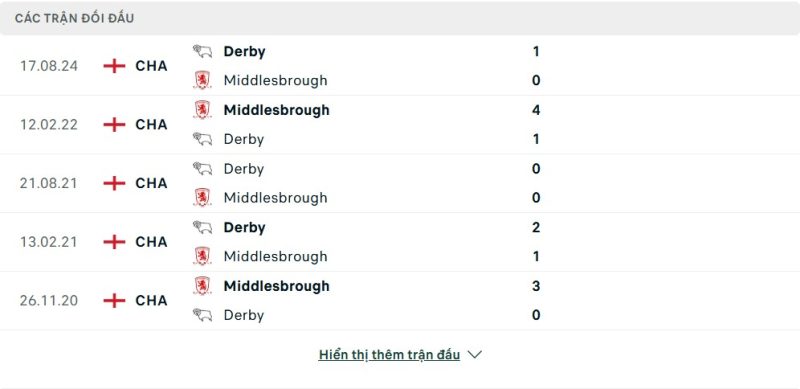Click Derby crest in 12.02.22 match
Viewport: 800px width, 389px height.
coord(202,139)
